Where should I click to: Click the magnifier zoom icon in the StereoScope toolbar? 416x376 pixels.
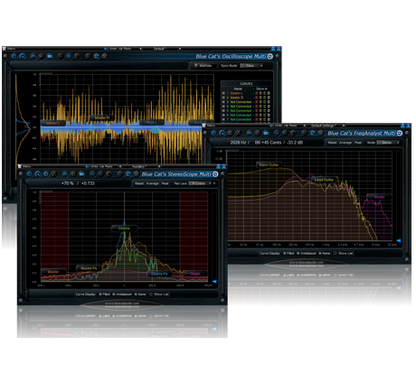(38, 174)
